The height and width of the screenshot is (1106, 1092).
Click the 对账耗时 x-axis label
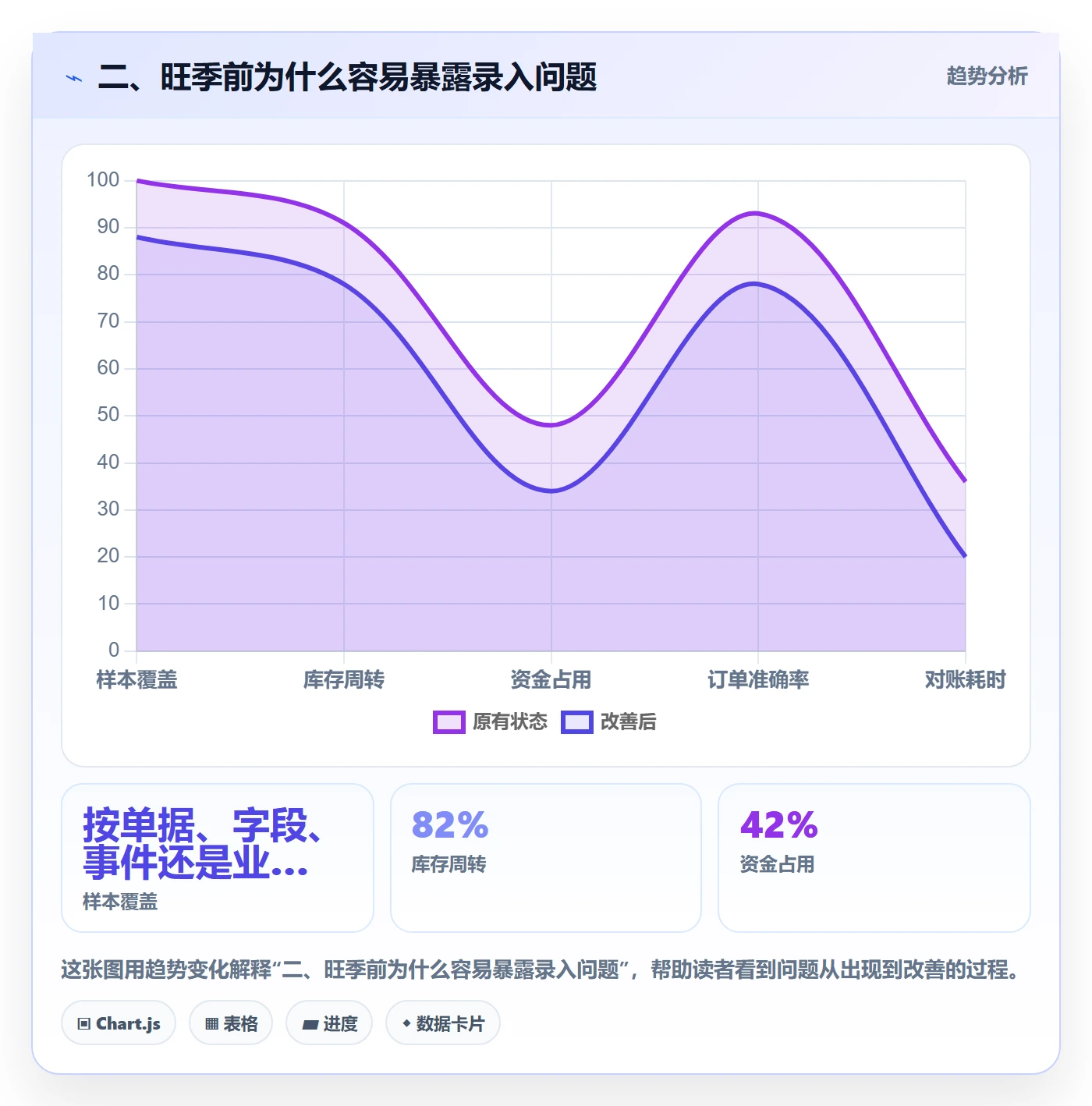pyautogui.click(x=965, y=680)
